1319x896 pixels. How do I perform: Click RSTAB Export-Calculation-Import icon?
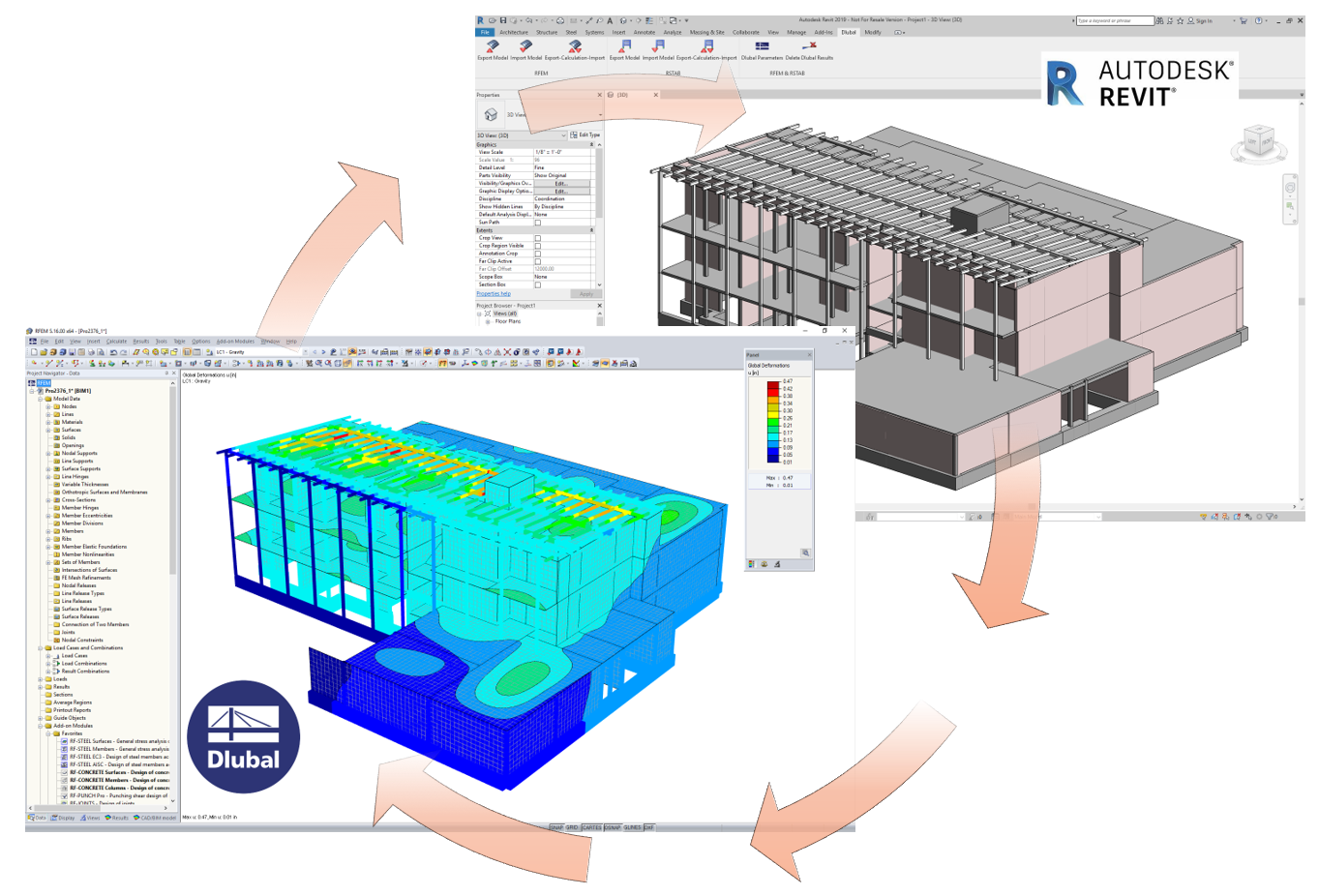pyautogui.click(x=707, y=45)
